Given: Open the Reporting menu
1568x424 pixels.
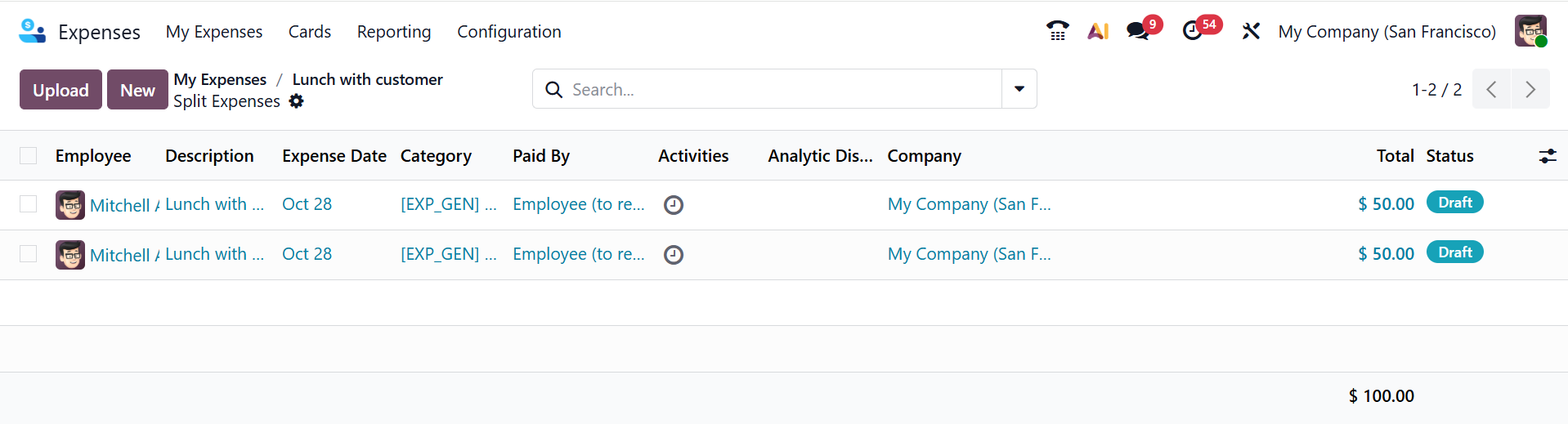Looking at the screenshot, I should 394,32.
